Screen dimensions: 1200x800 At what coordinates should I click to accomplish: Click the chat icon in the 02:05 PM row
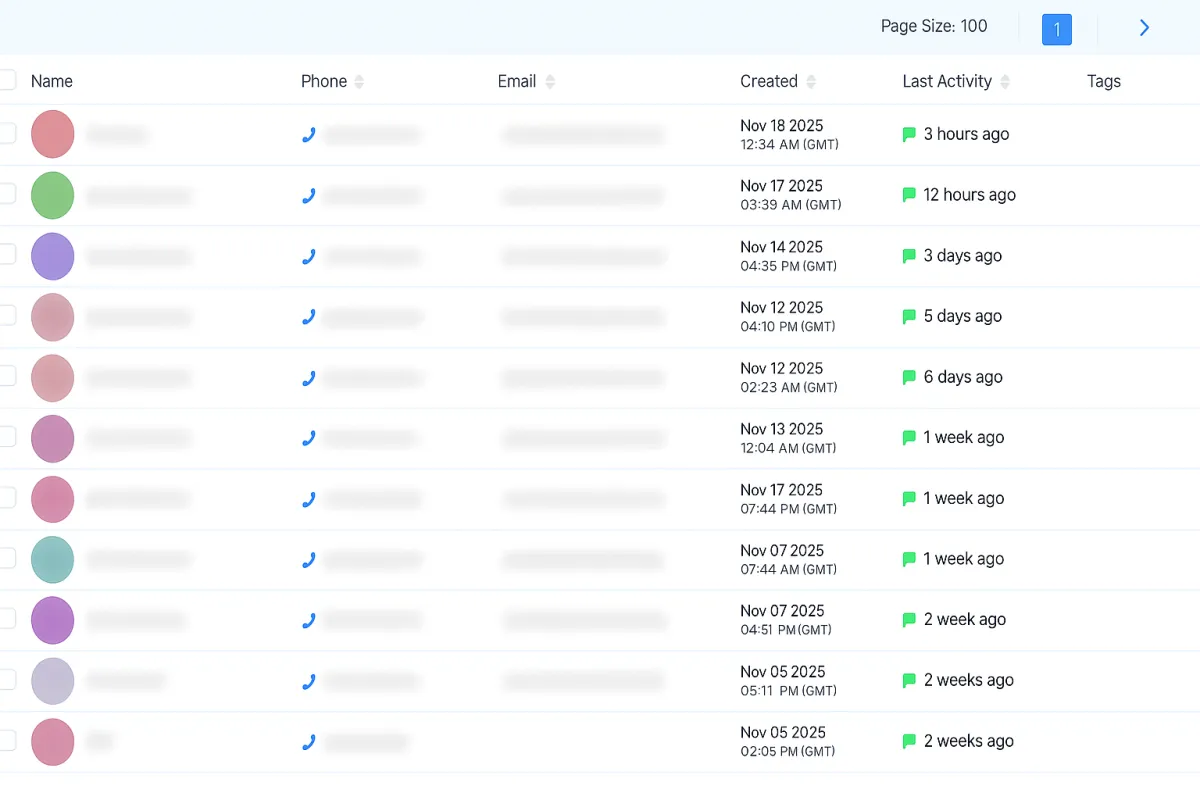[909, 741]
